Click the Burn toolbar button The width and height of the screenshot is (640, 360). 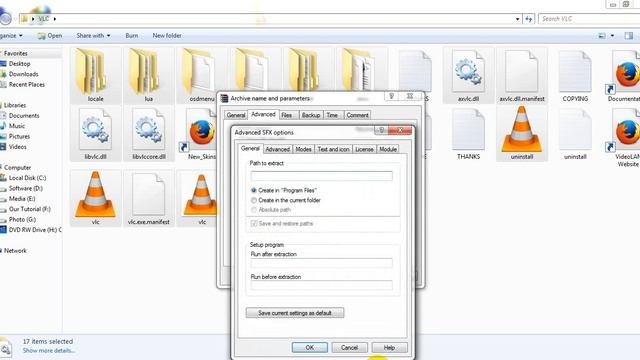[131, 36]
